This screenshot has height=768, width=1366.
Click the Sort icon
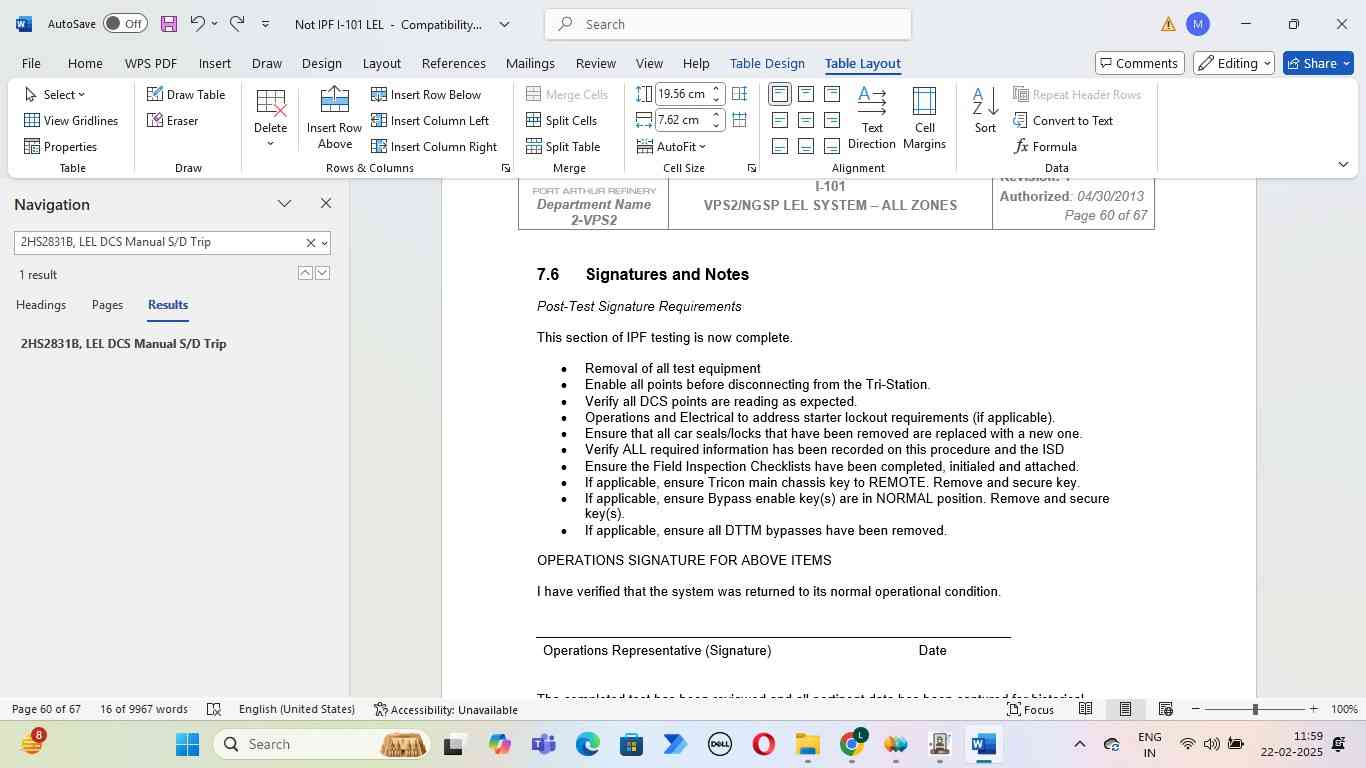(x=985, y=110)
